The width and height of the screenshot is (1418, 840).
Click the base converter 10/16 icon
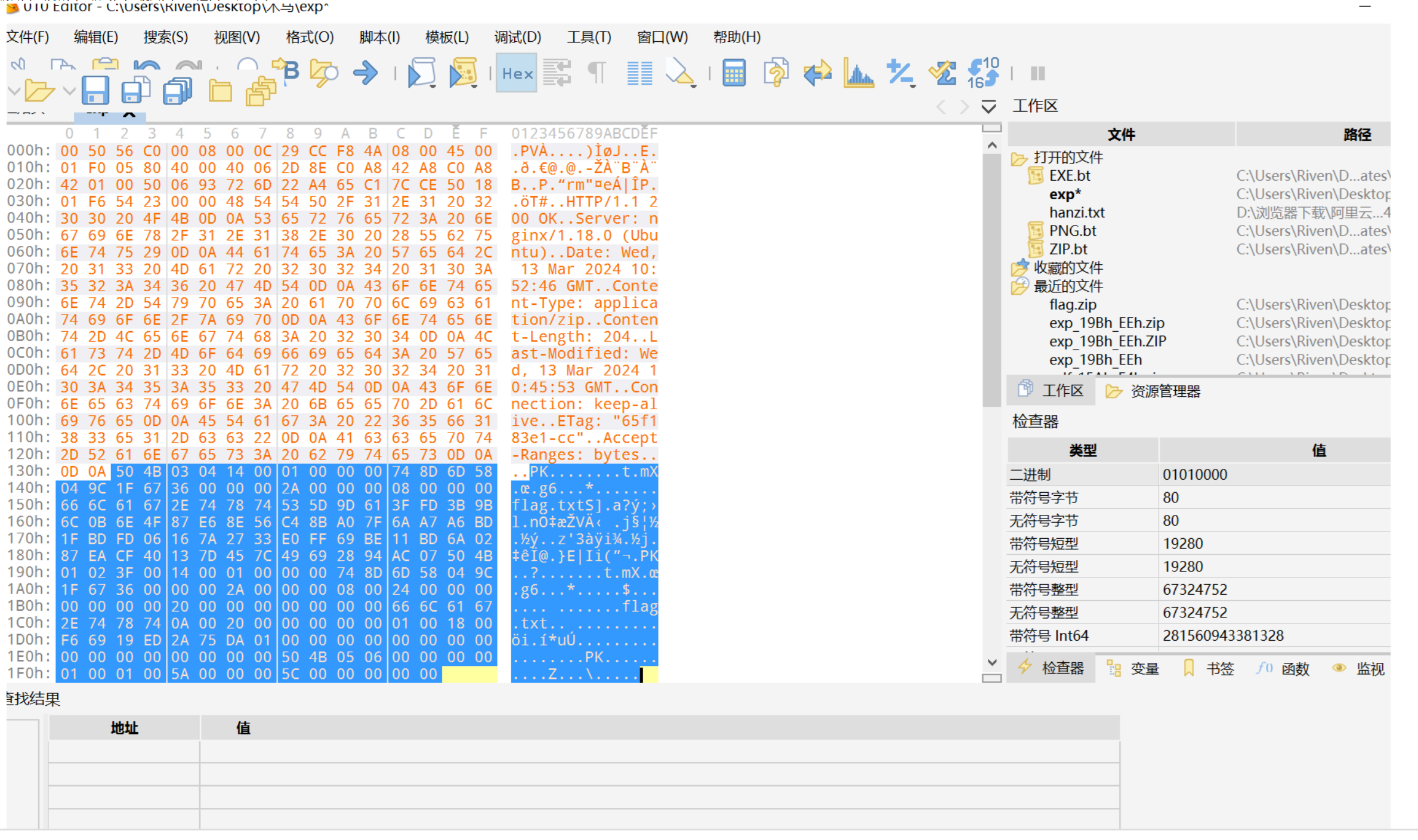pos(983,73)
